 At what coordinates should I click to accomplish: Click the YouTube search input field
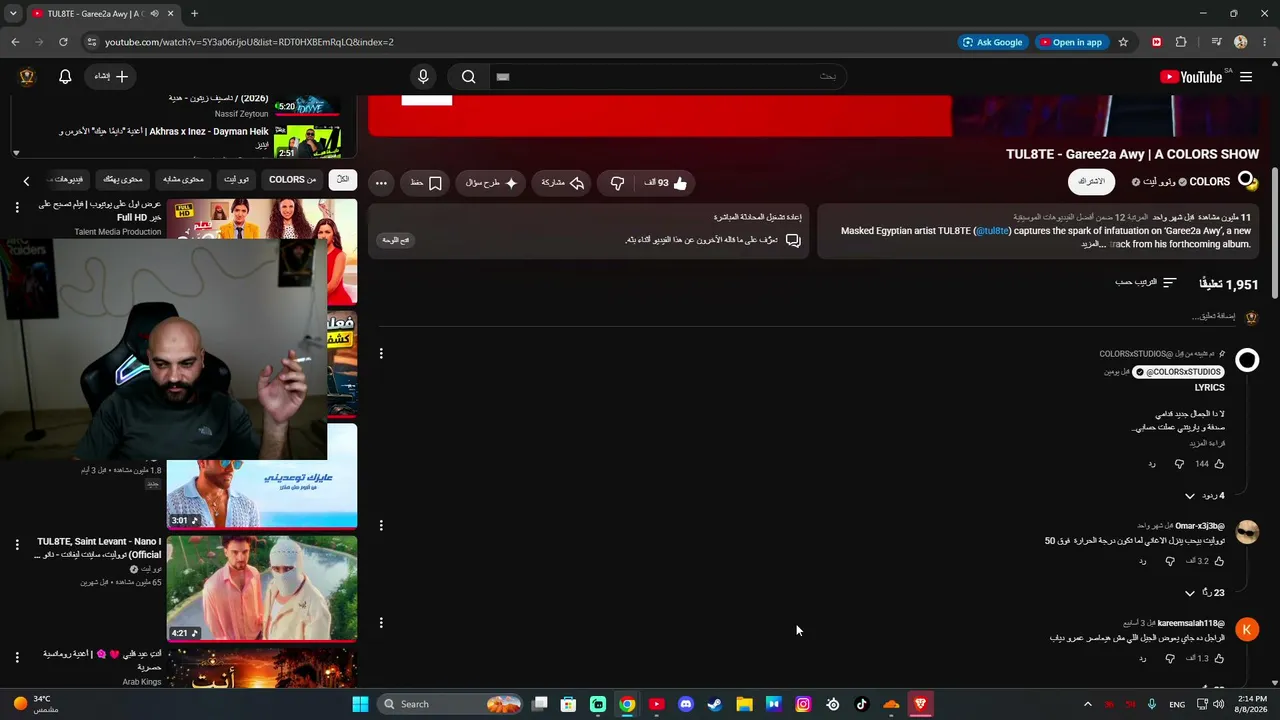click(667, 77)
